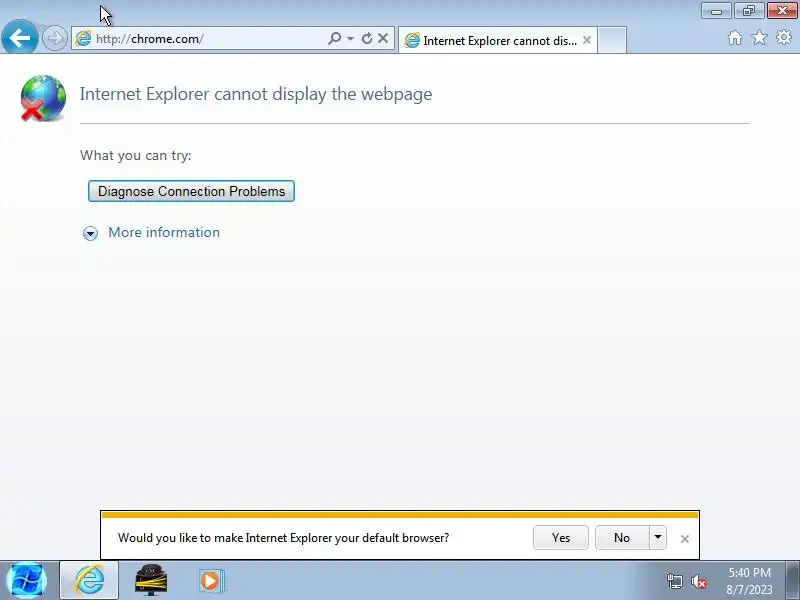Screen dimensions: 800x600
Task: Click Internet Explorer icon in the taskbar
Action: (89, 581)
